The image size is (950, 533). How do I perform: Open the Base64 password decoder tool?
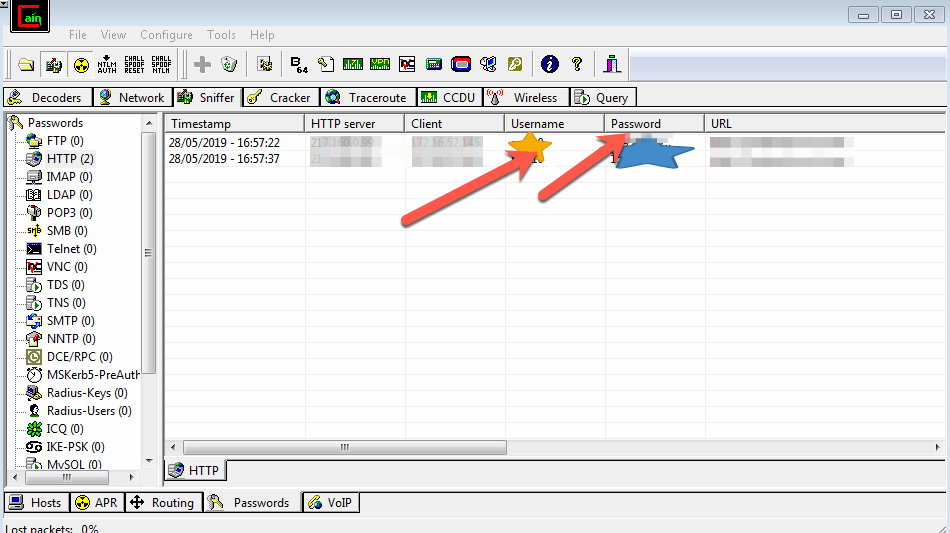coord(298,65)
